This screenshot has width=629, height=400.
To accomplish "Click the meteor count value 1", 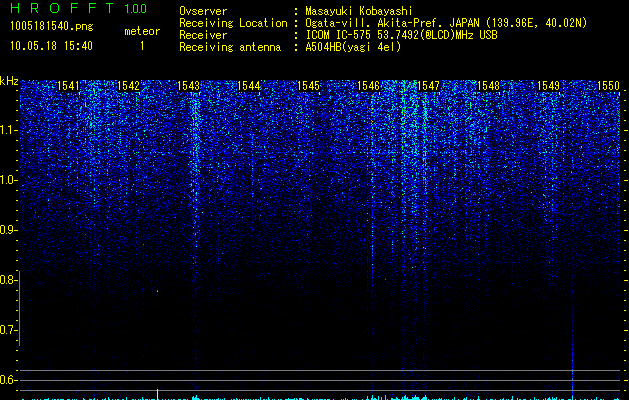I will click(x=142, y=46).
